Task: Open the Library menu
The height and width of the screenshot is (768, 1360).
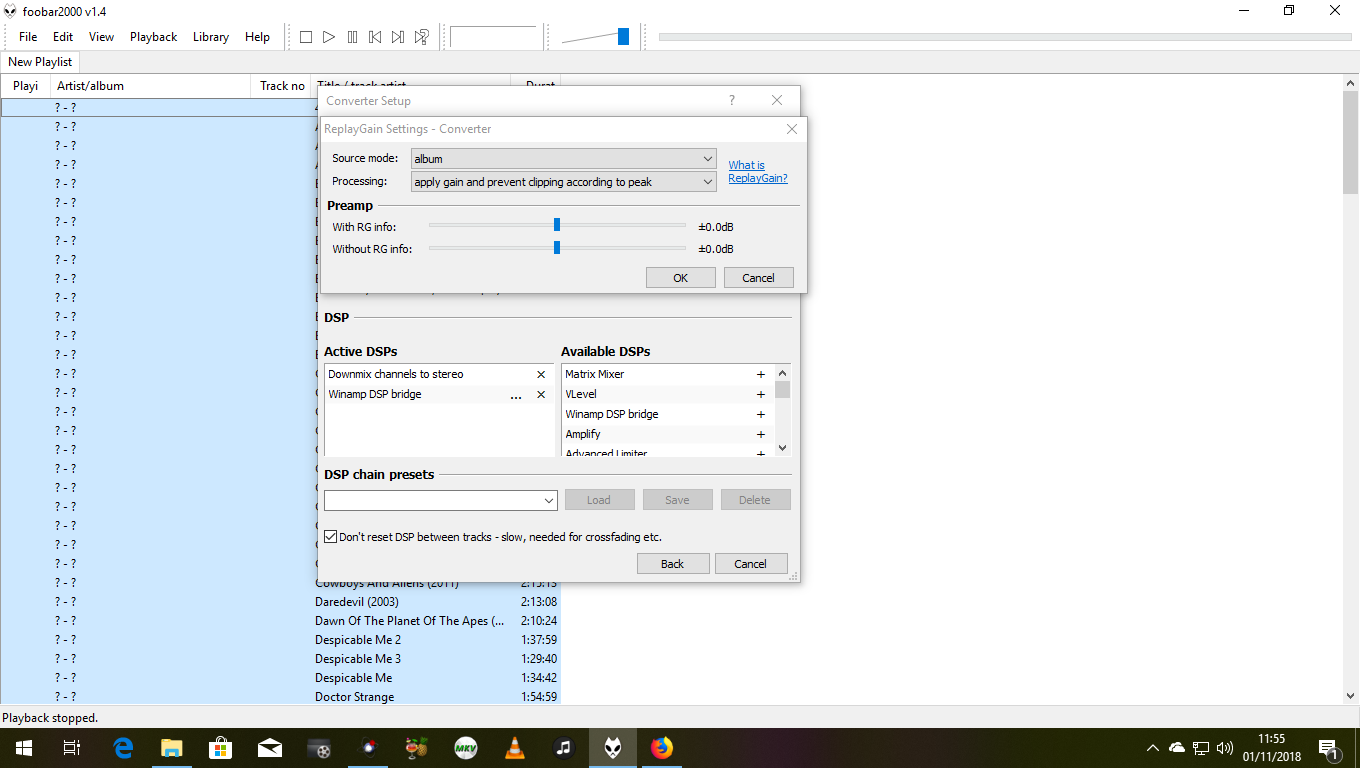Action: point(211,37)
